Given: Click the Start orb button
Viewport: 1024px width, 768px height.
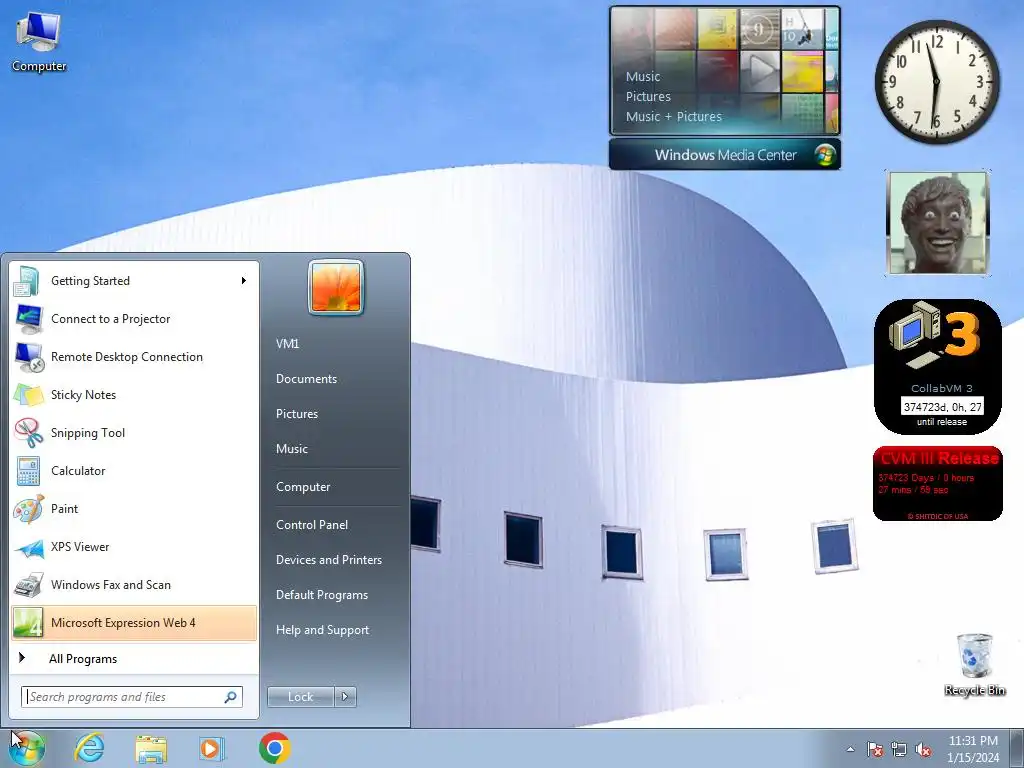Looking at the screenshot, I should click(x=26, y=748).
